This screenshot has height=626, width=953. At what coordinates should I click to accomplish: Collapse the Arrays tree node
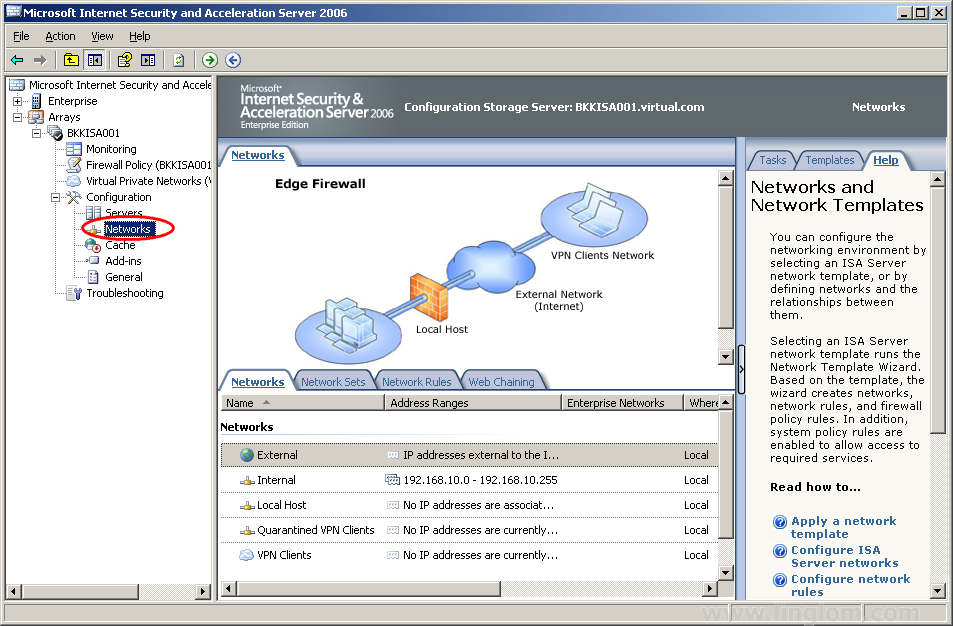click(18, 117)
